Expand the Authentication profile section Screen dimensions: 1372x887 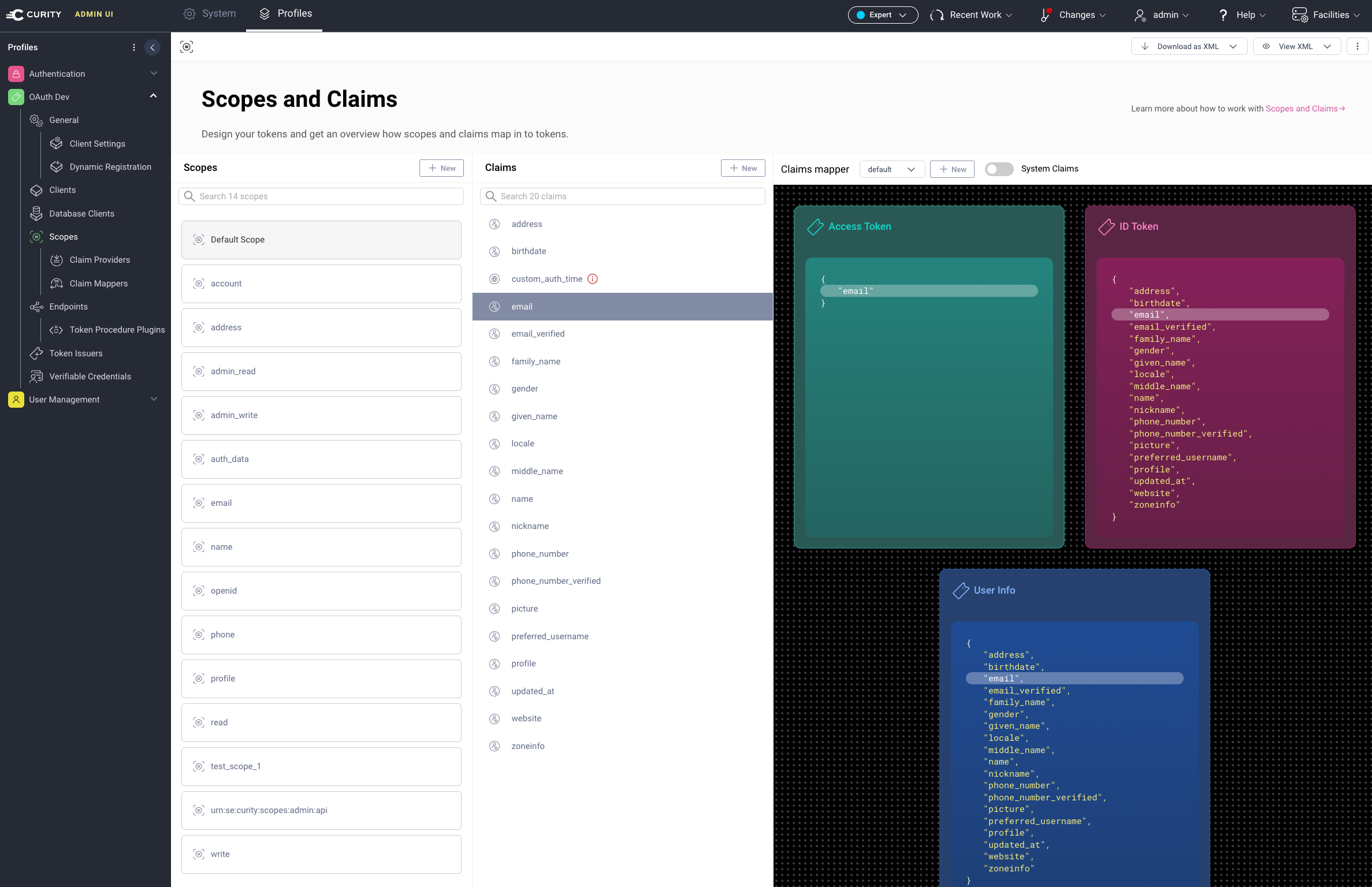pos(154,73)
